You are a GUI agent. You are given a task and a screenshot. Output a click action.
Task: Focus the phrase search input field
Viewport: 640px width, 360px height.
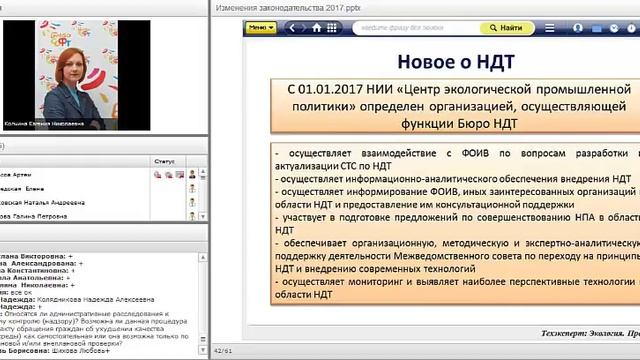416,28
